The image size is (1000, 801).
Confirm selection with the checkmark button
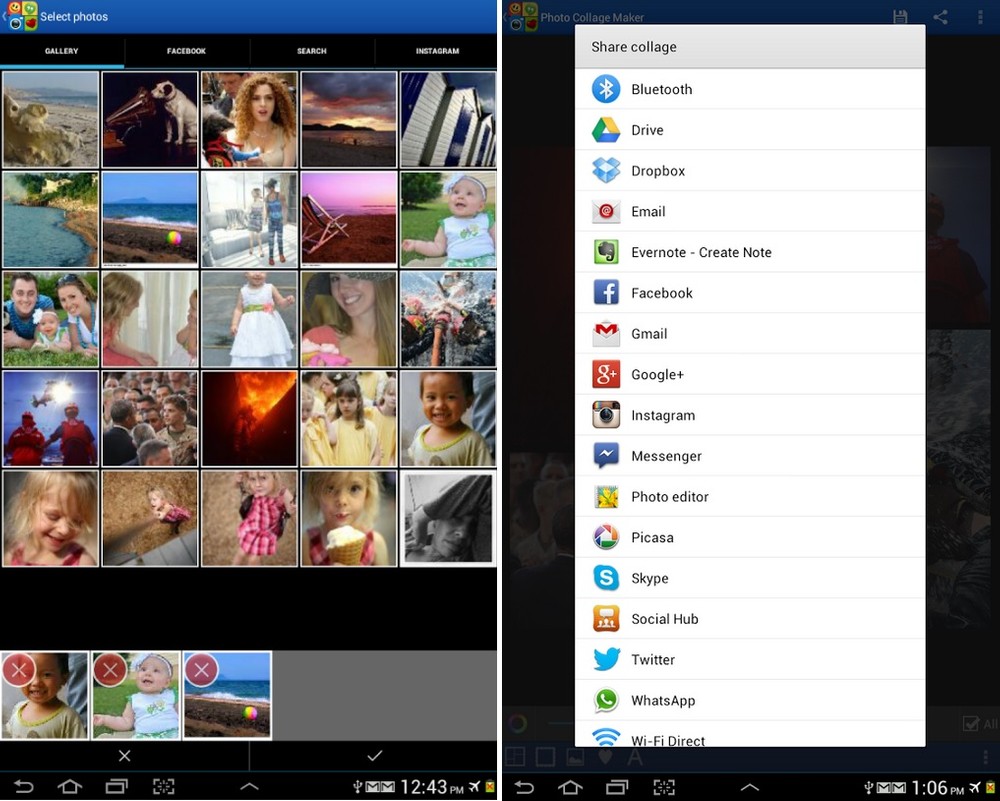[374, 756]
